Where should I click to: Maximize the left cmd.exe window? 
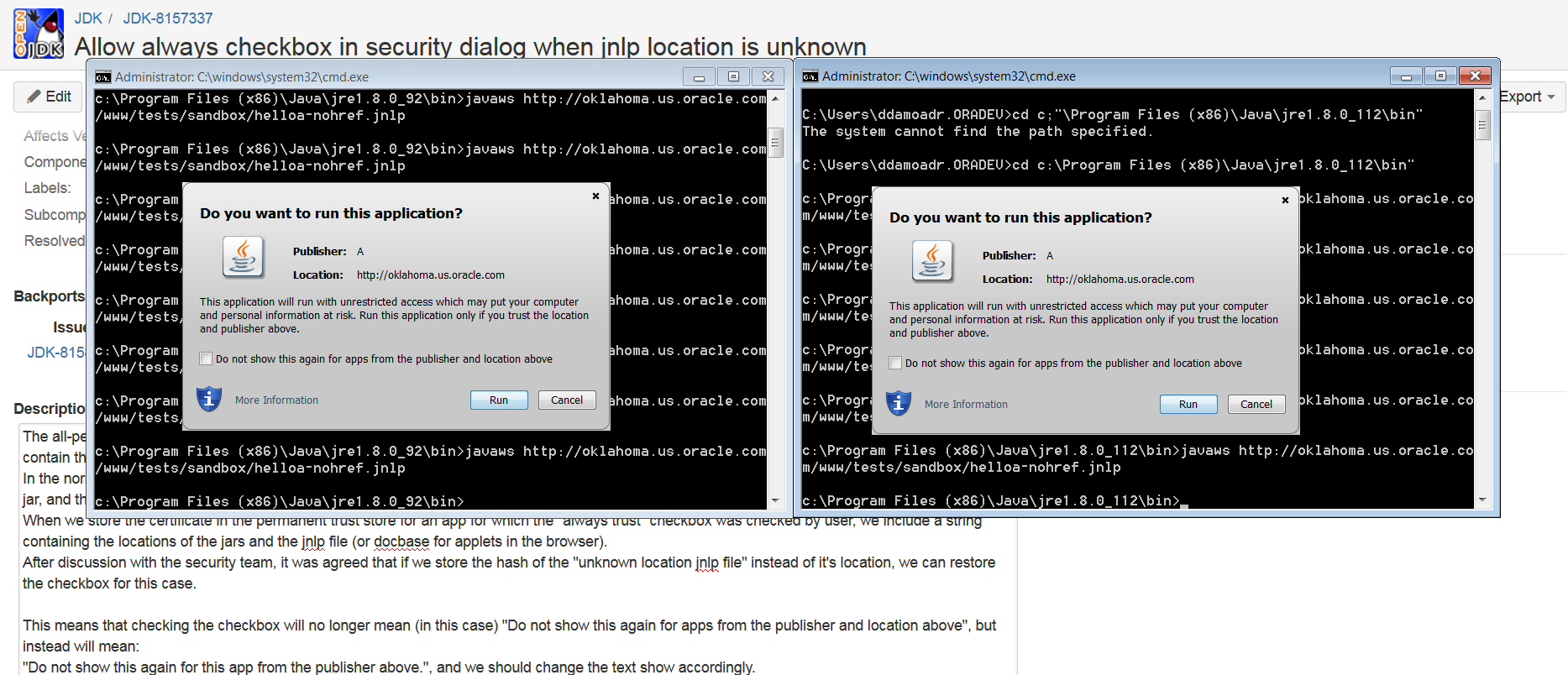point(733,77)
